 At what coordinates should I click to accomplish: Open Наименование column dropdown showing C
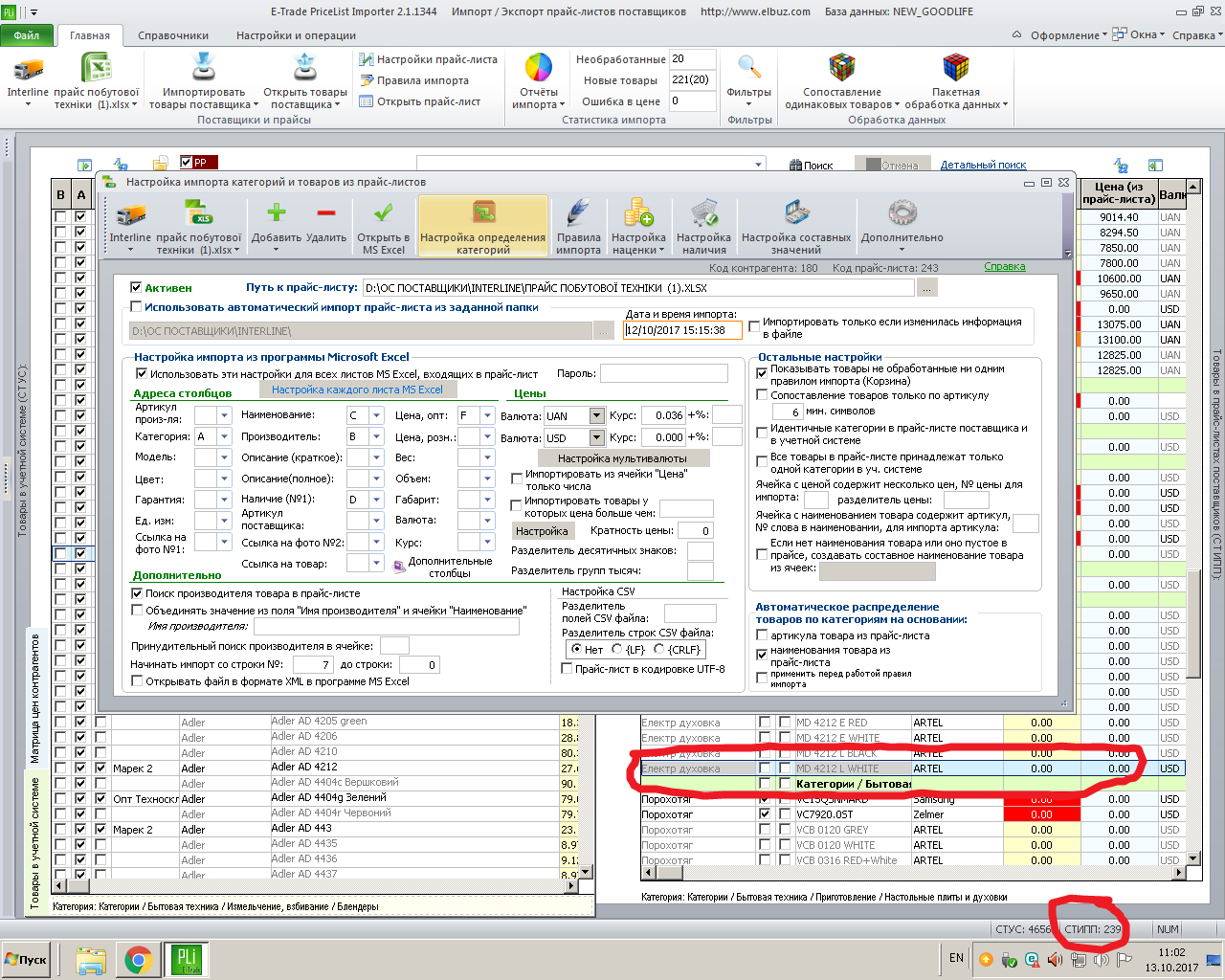pos(377,415)
